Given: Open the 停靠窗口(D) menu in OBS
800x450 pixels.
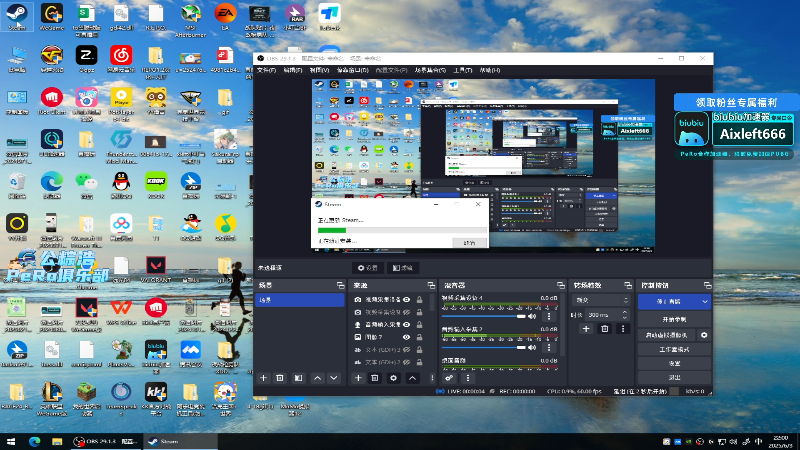Looking at the screenshot, I should [x=352, y=70].
